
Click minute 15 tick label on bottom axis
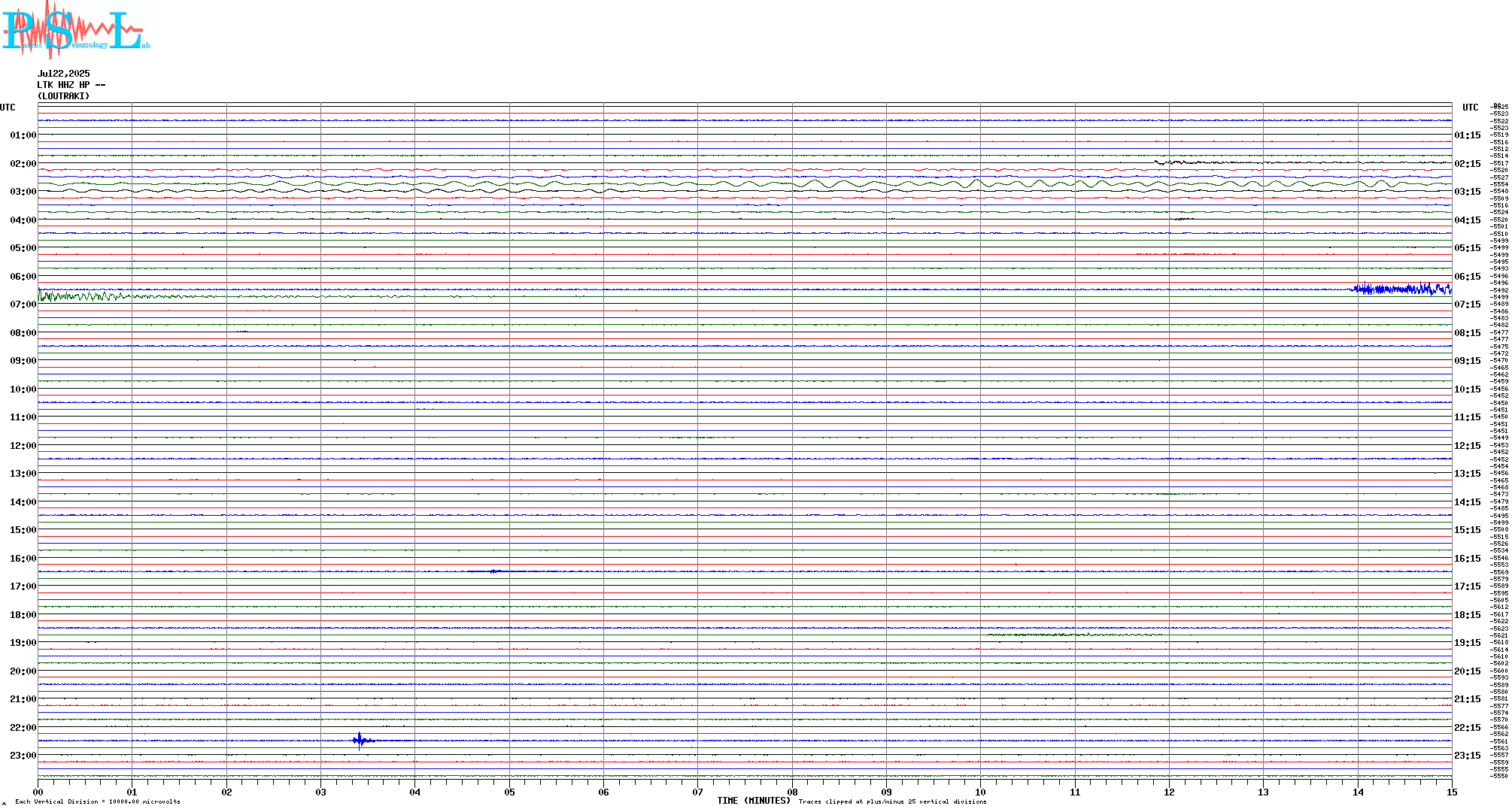point(1452,792)
